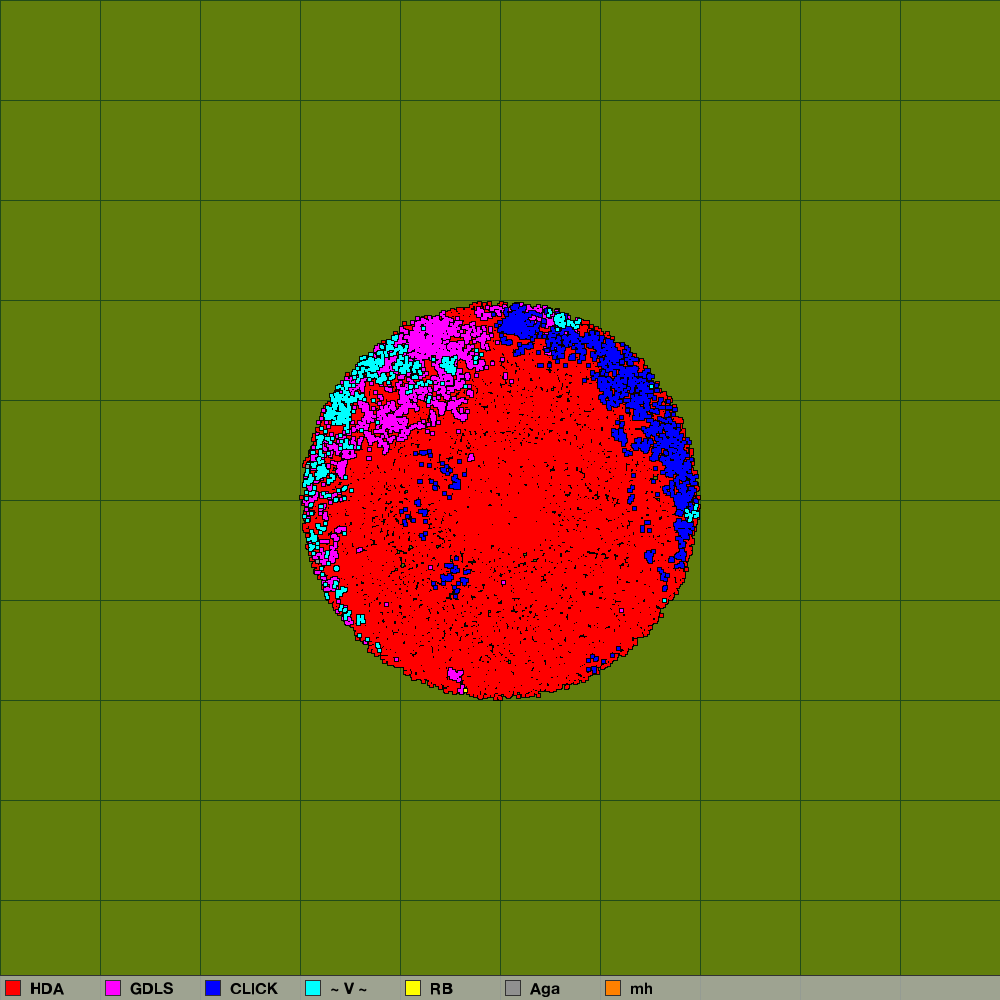Click the gray Aga legend swatch
1000x1000 pixels.
[513, 988]
